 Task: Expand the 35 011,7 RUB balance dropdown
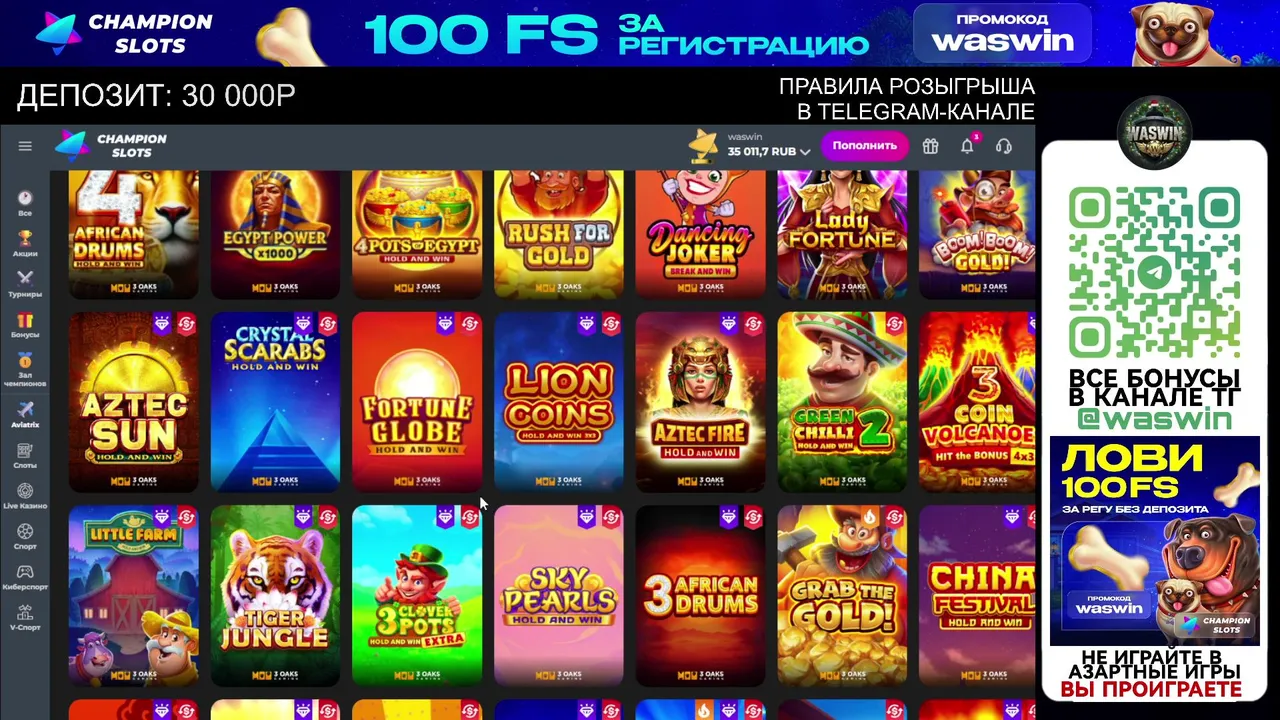[769, 152]
